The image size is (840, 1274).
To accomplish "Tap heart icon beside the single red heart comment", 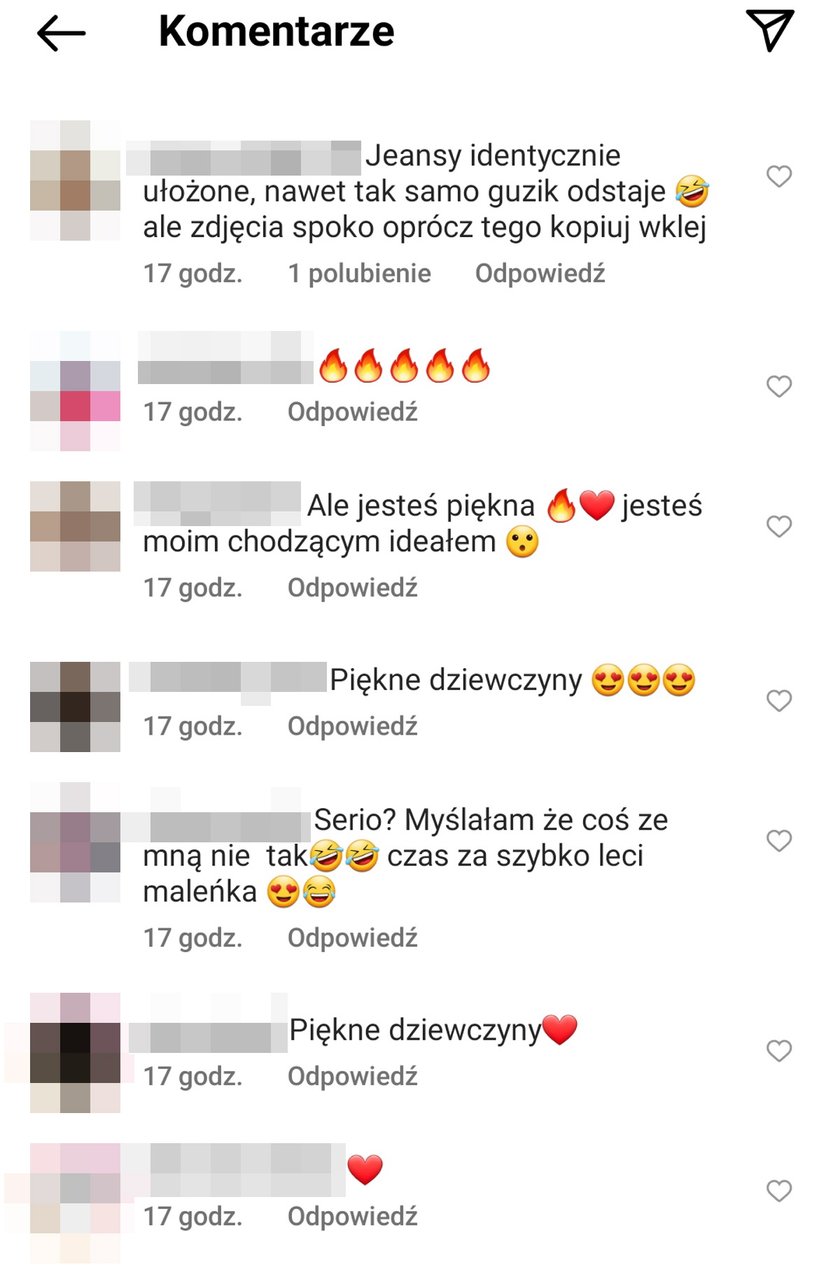I will coord(779,1191).
